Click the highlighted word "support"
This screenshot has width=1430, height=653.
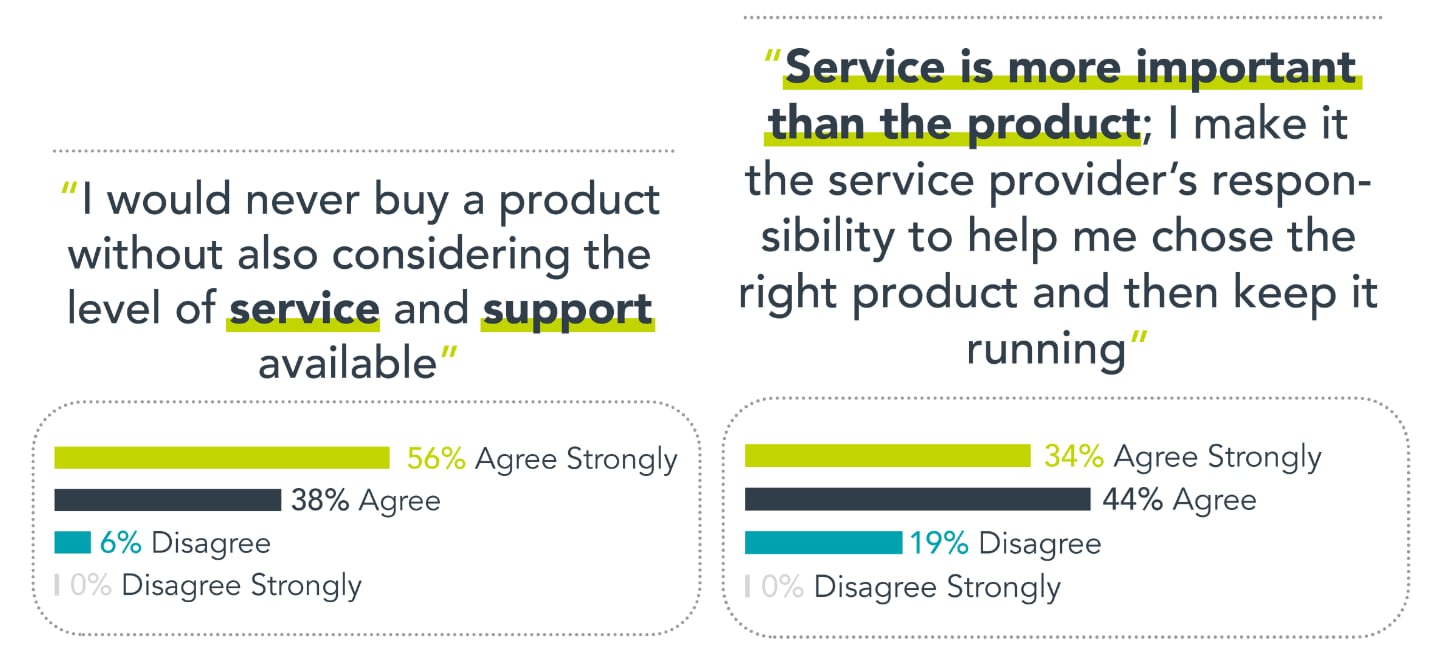(x=568, y=308)
